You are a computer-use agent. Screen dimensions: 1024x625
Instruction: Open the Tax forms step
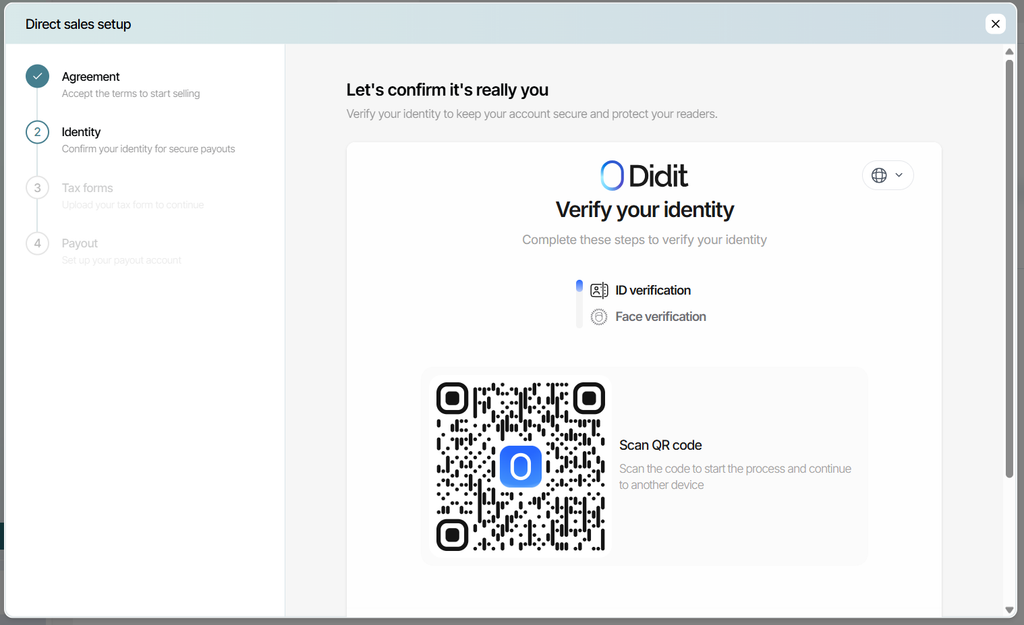pyautogui.click(x=88, y=188)
